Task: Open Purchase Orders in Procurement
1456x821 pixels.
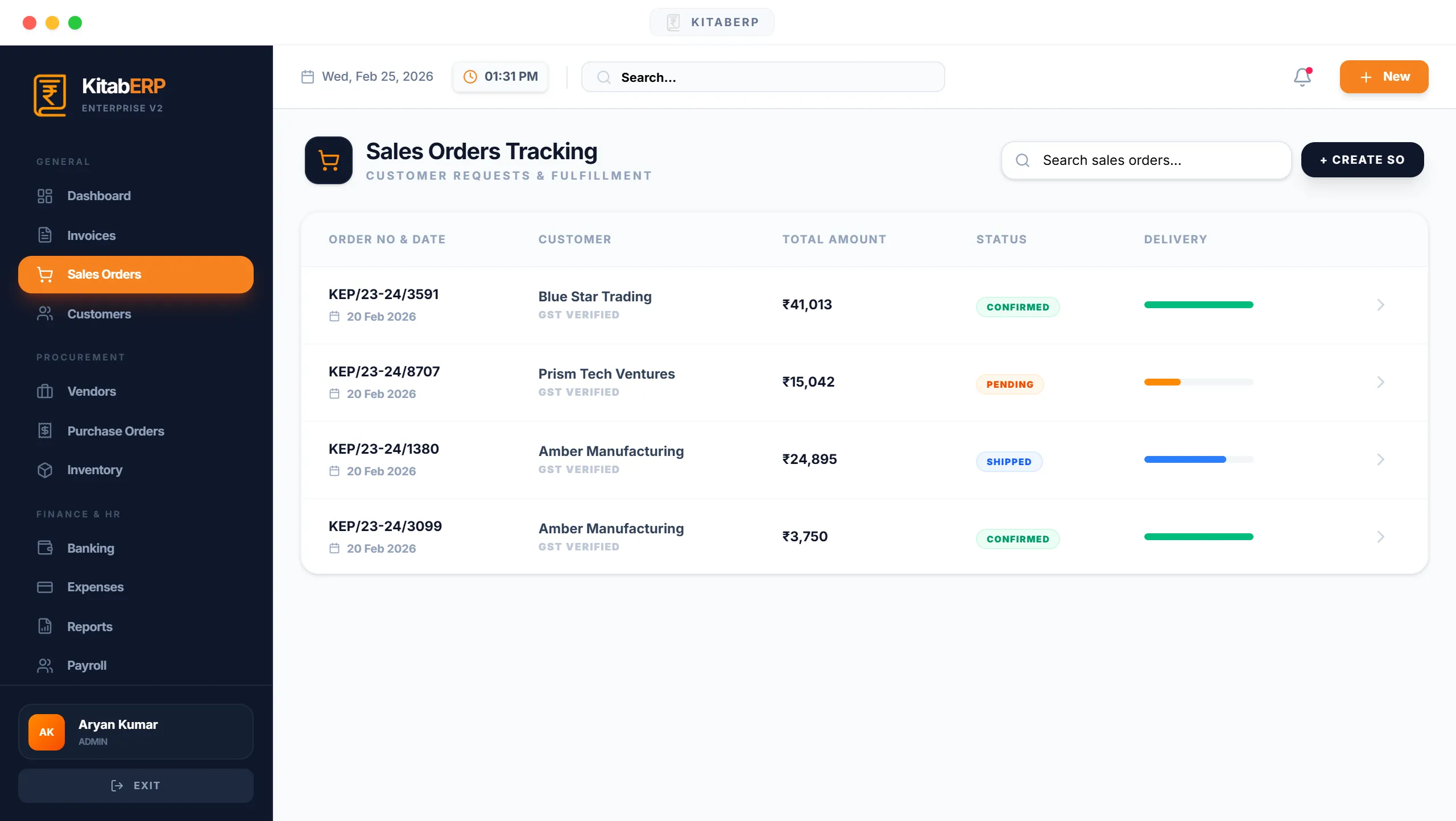Action: [x=115, y=430]
